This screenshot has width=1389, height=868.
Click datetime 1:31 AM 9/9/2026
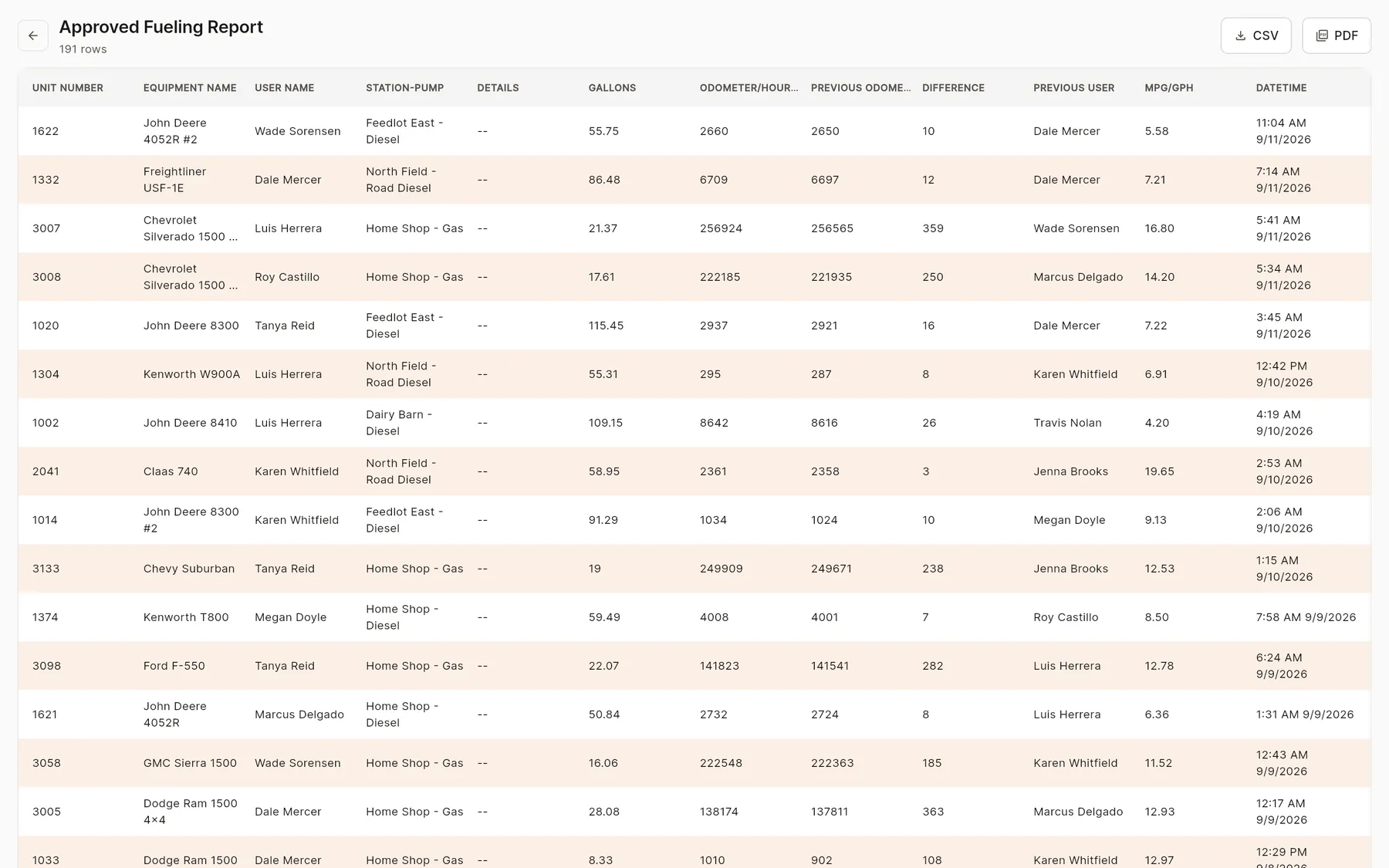(1305, 714)
